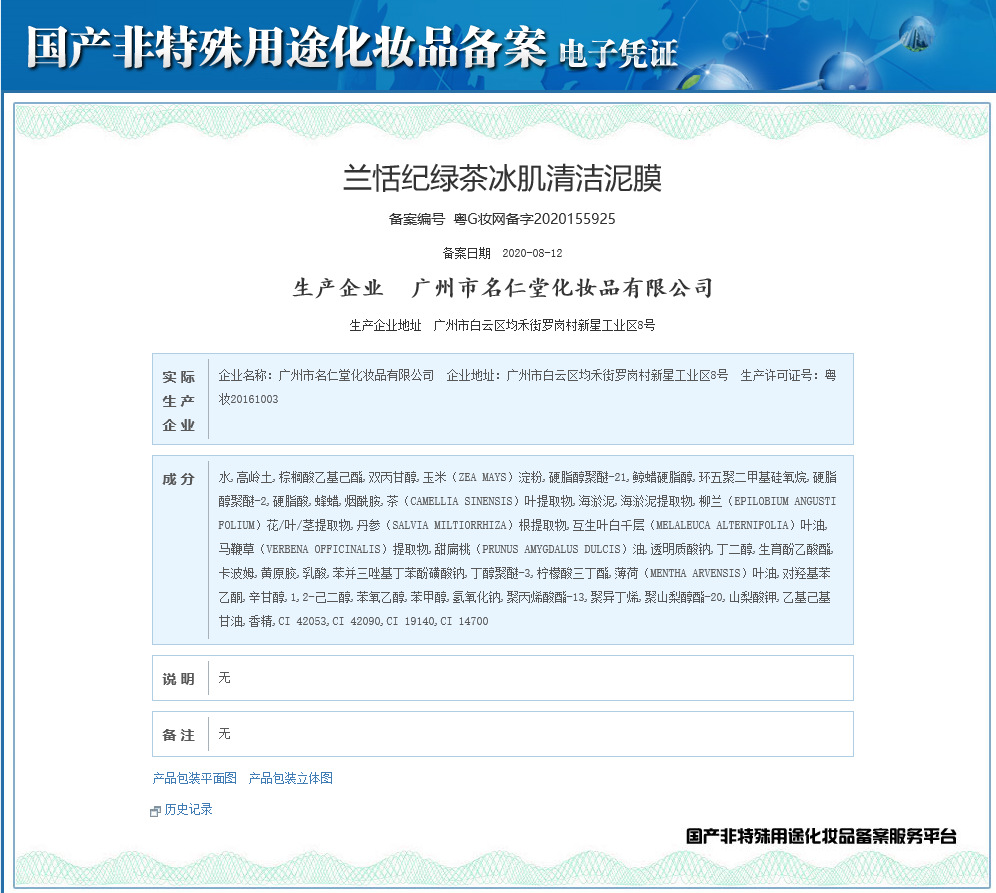This screenshot has width=996, height=893.
Task: Click the 说明 section label
Action: [x=178, y=679]
